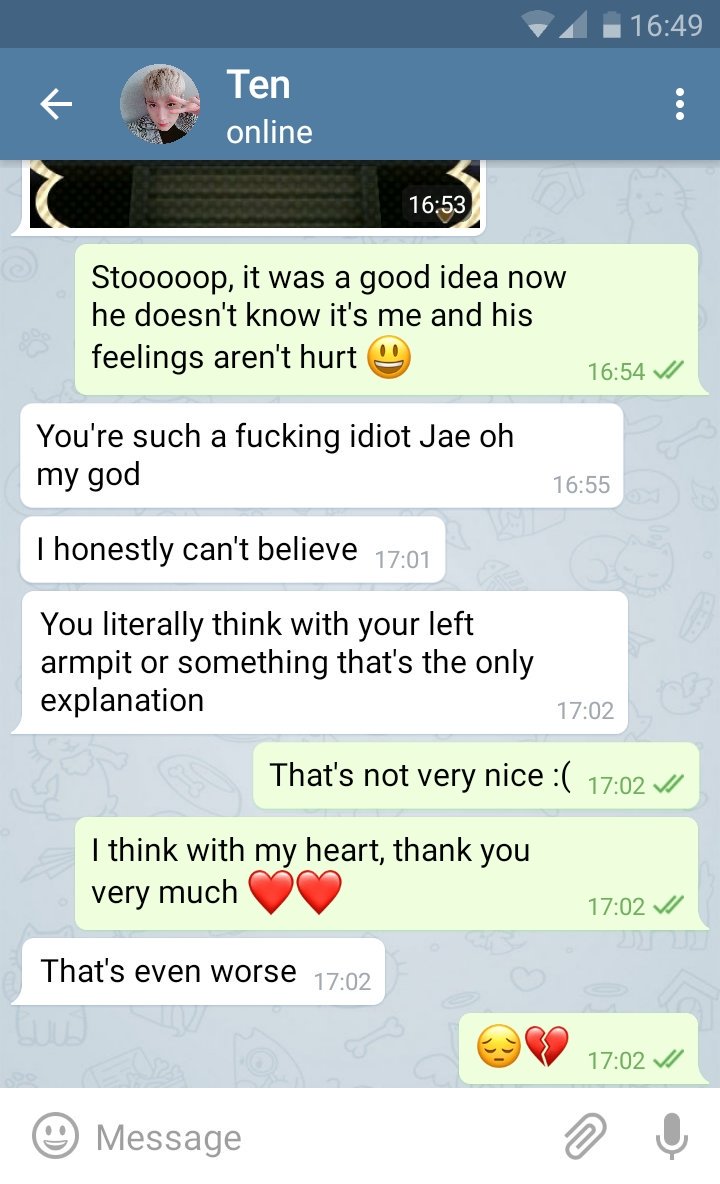Open the three-dot overflow menu
This screenshot has width=720, height=1184.
679,104
